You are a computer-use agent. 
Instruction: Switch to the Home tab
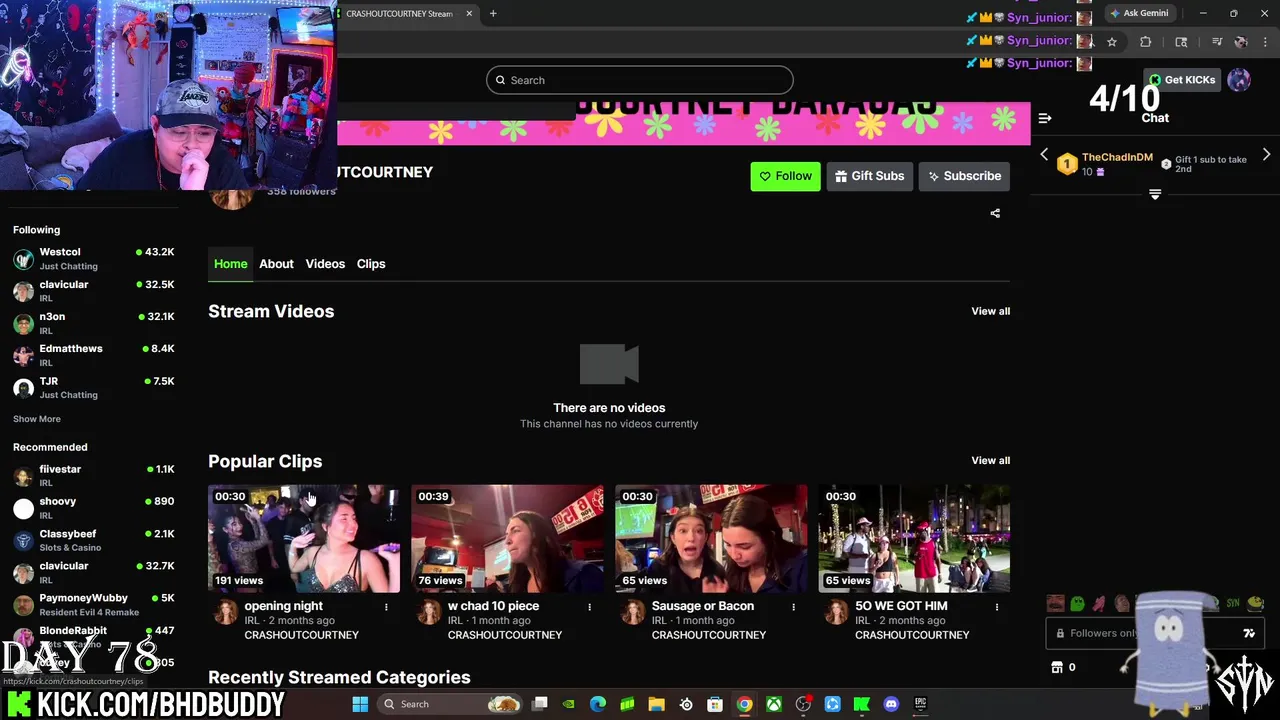(x=230, y=264)
